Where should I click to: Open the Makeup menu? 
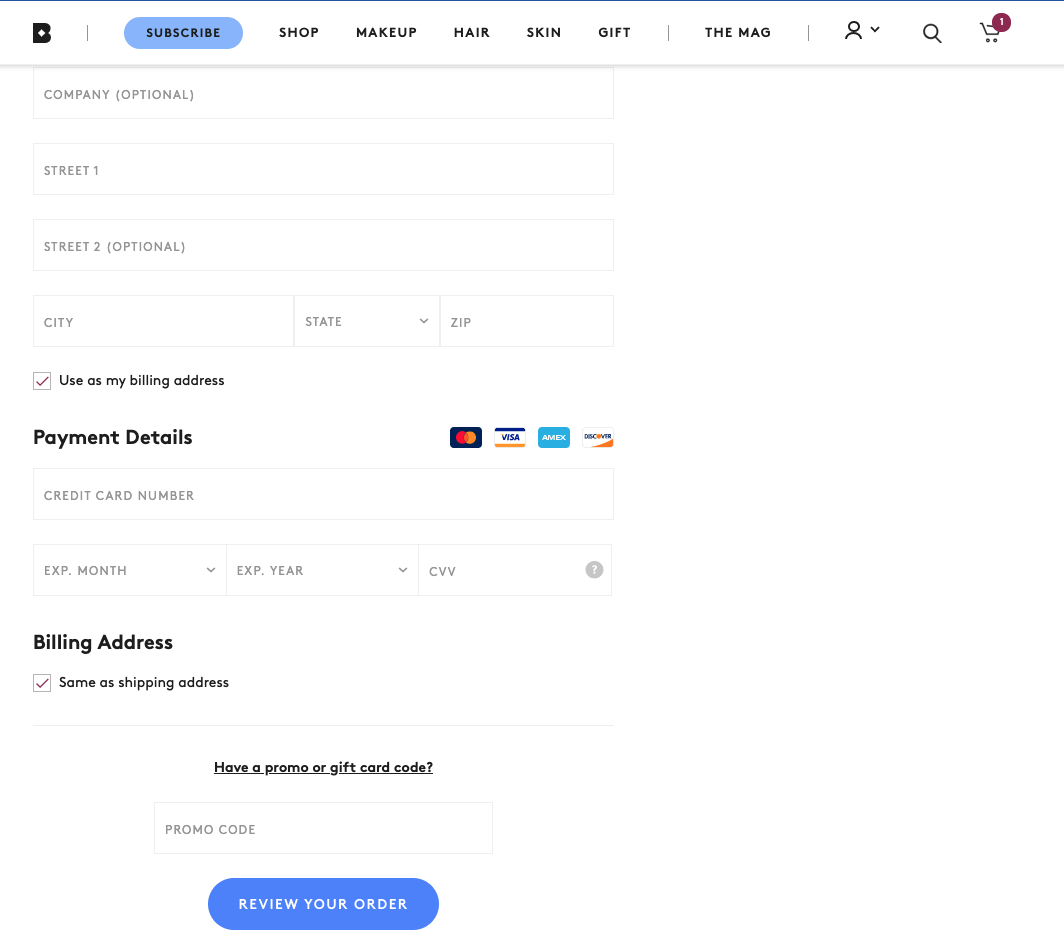pyautogui.click(x=386, y=33)
